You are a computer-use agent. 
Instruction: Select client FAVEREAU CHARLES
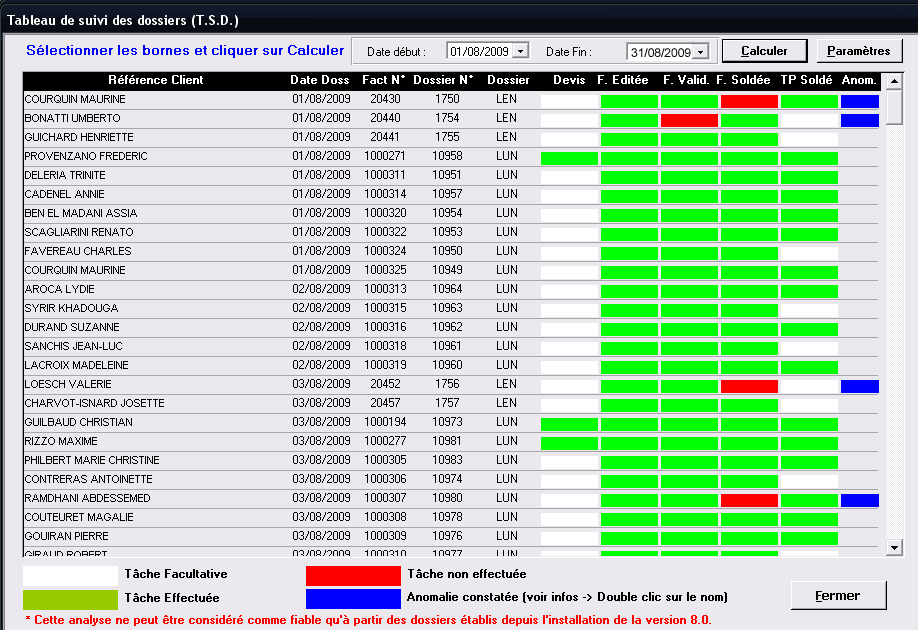78,251
